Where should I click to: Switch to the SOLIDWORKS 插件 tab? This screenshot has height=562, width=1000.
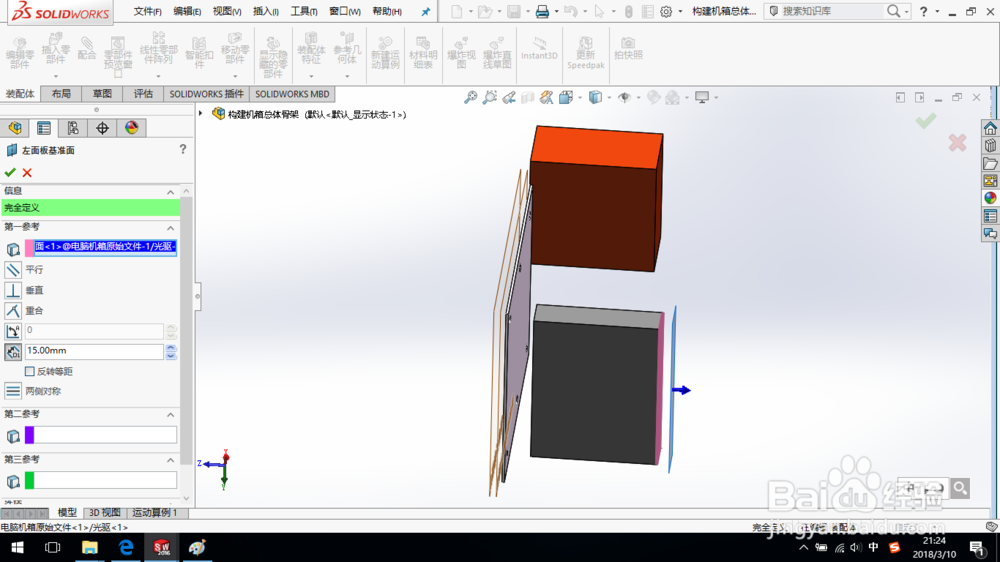pos(207,94)
